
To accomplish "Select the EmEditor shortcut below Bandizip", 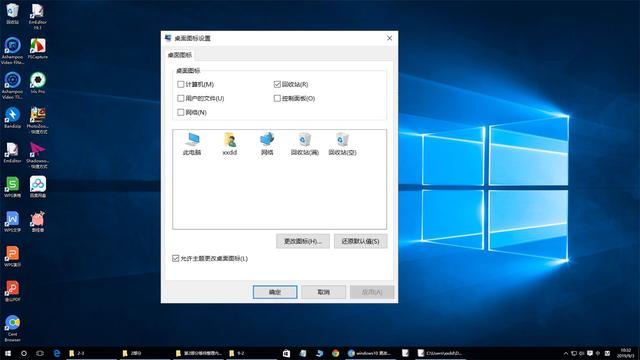I will pyautogui.click(x=12, y=152).
